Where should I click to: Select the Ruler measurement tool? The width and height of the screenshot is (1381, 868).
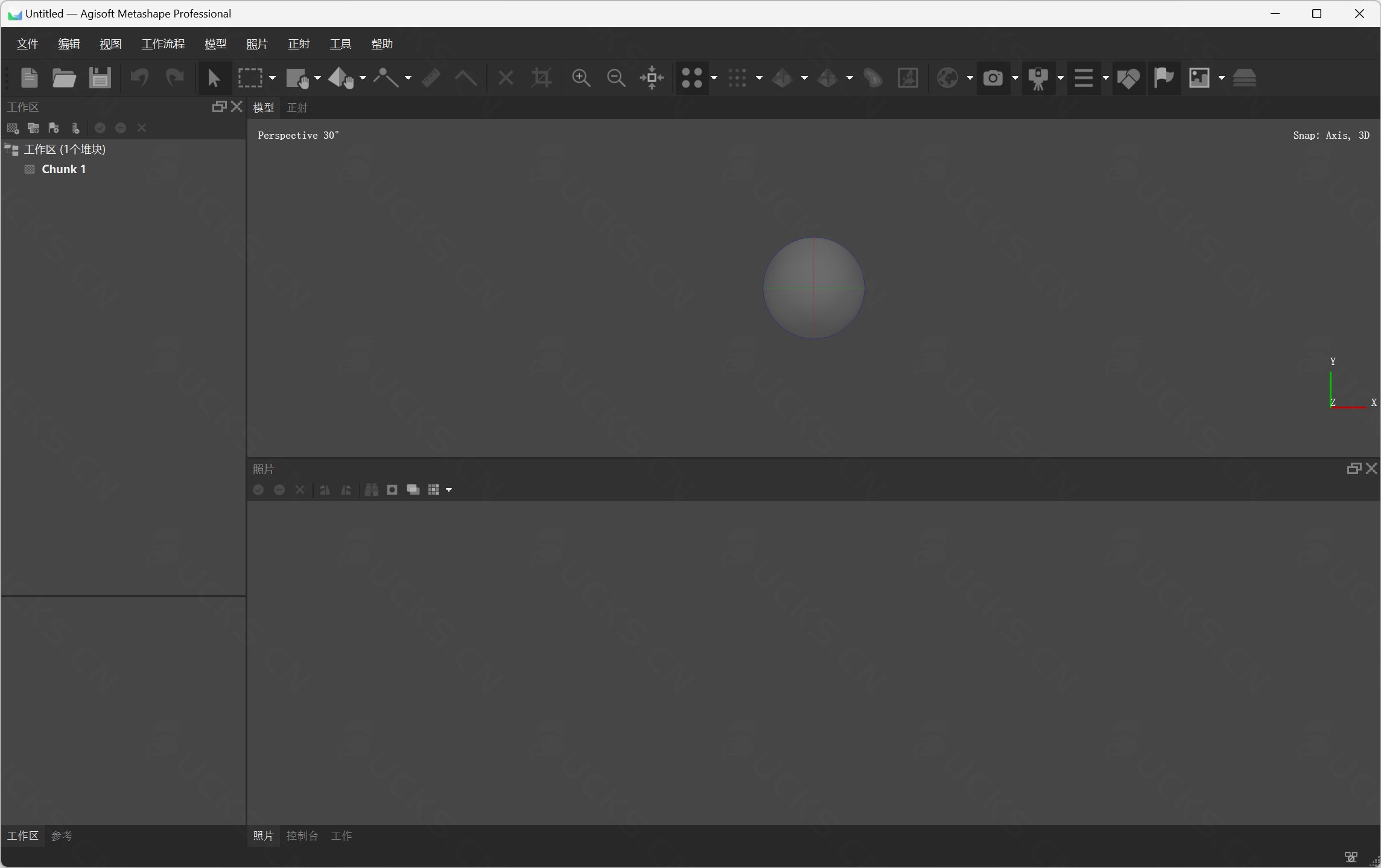(x=431, y=78)
